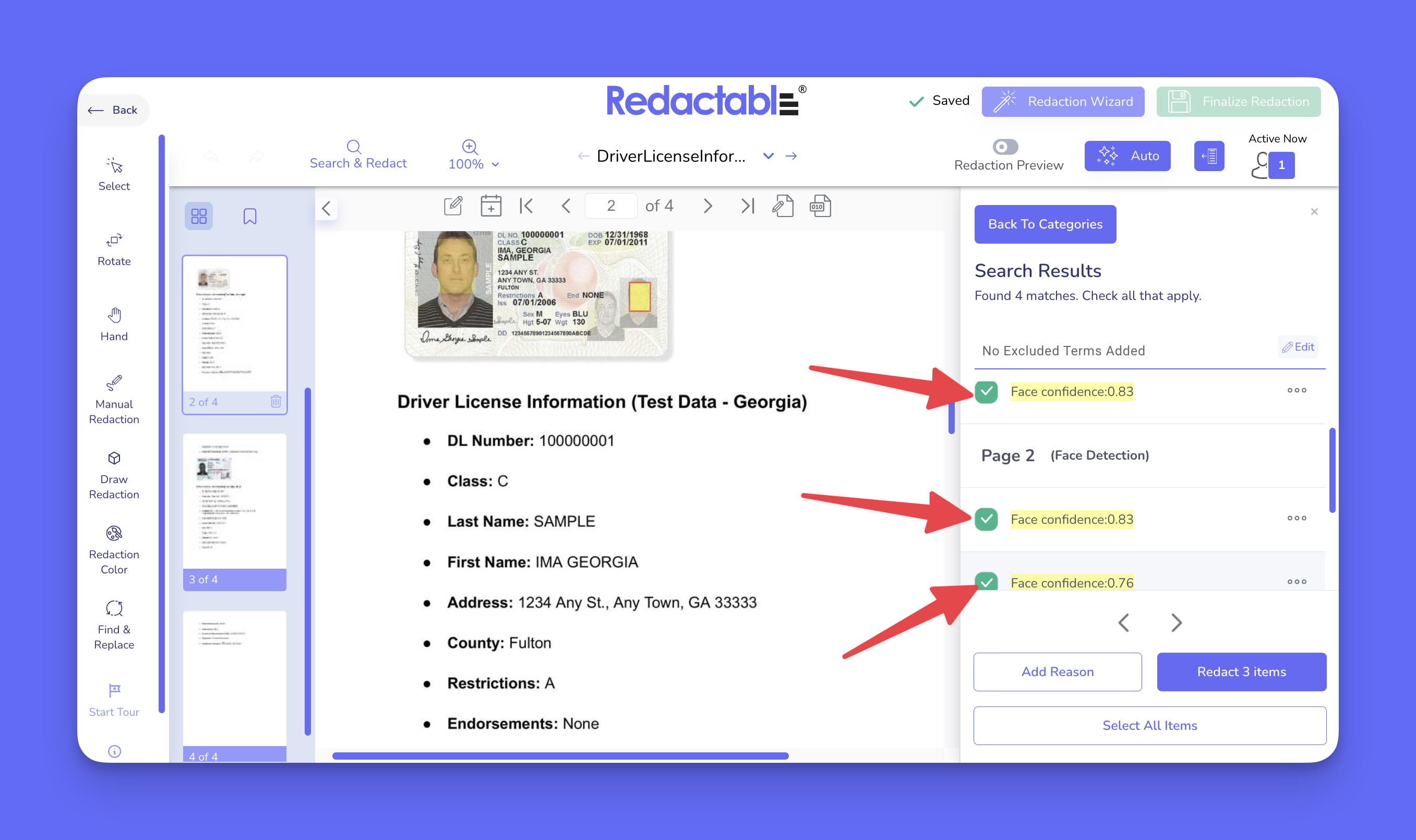Open the page 3 of 4 thumbnail
Image resolution: width=1416 pixels, height=840 pixels.
pos(234,504)
